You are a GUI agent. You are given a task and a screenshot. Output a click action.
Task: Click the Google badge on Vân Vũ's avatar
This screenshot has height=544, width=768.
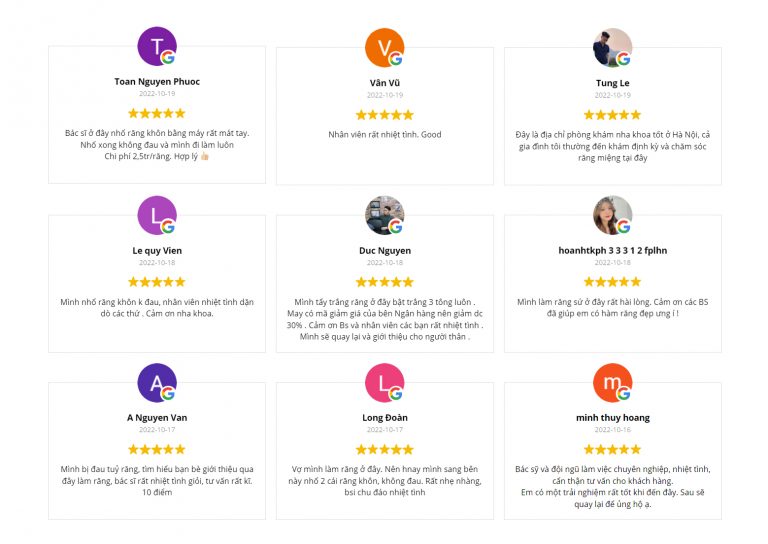coord(396,58)
